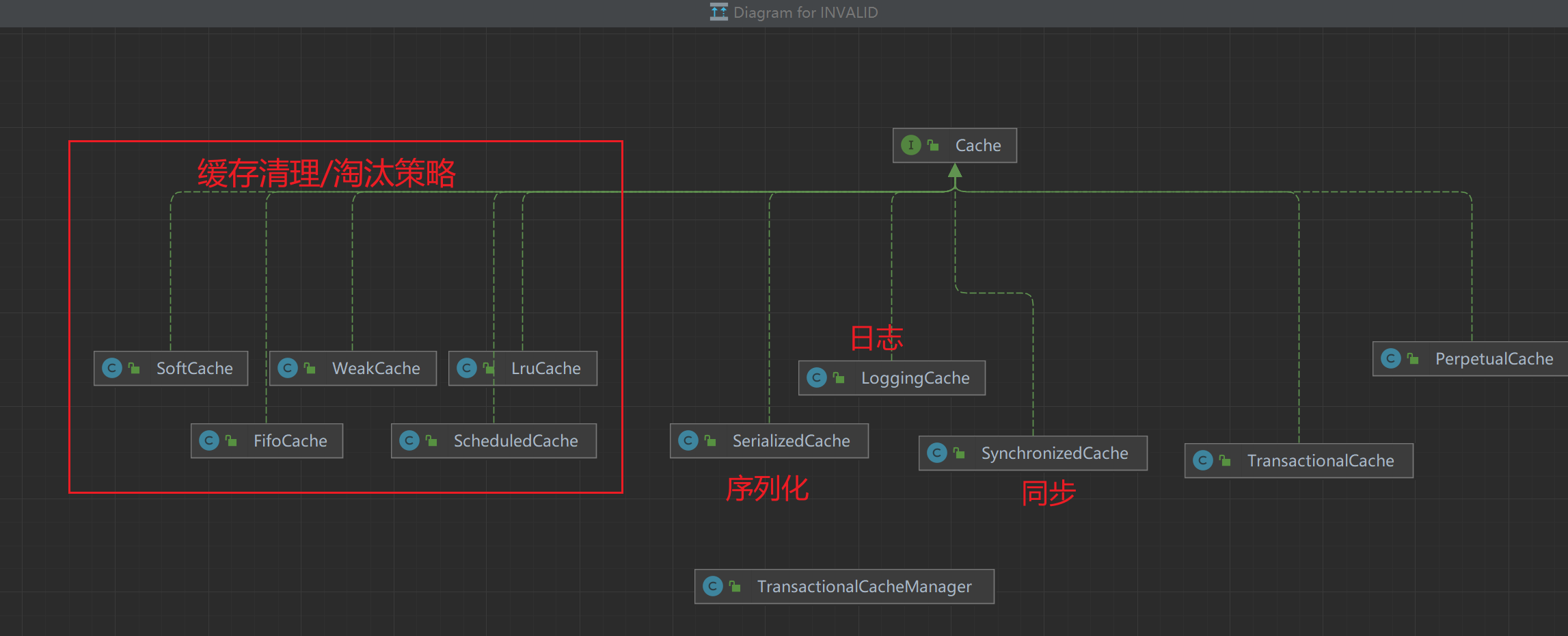Click the LruCache label text
The height and width of the screenshot is (636, 1568).
pos(546,368)
